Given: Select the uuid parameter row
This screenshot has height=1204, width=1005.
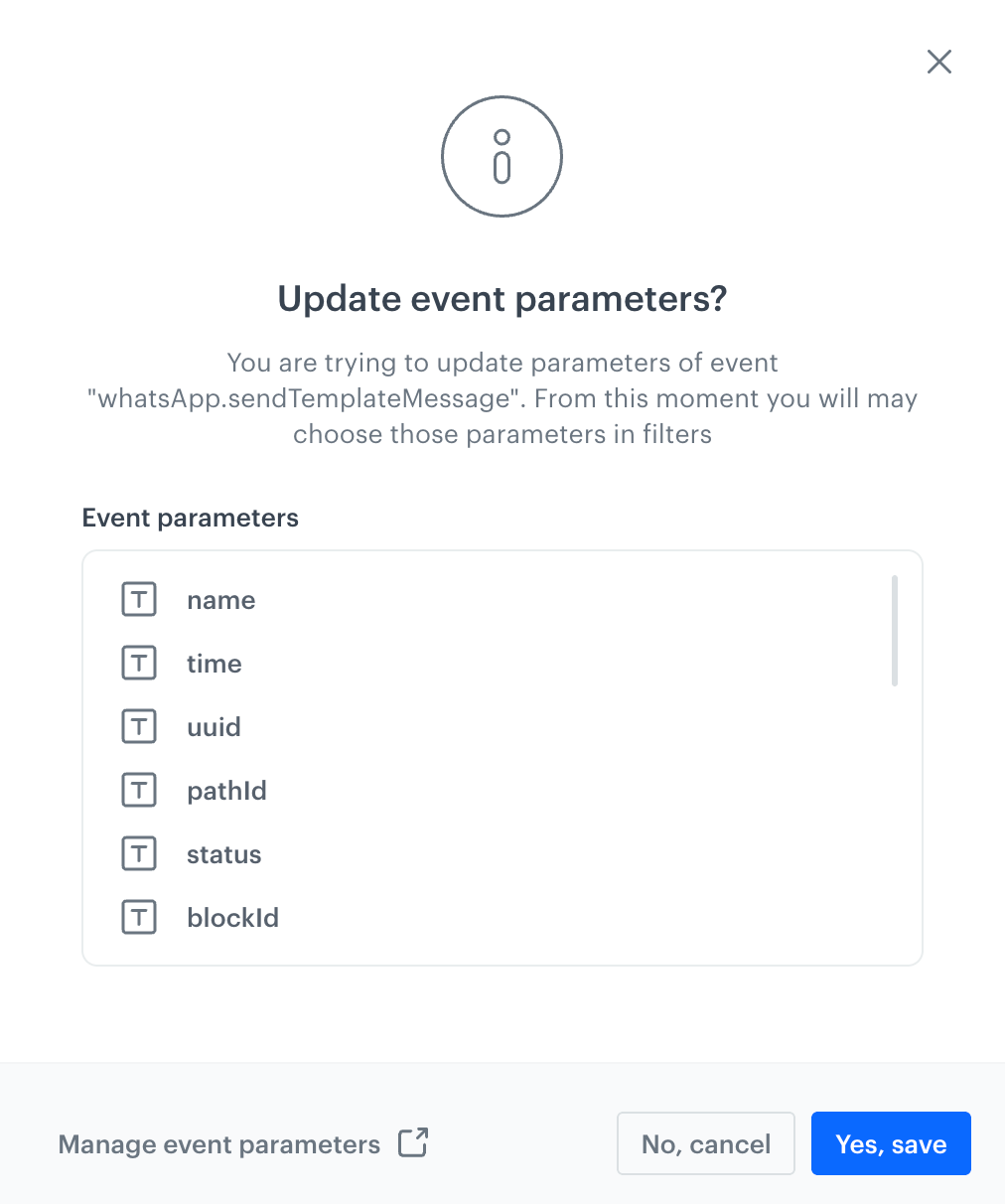Looking at the screenshot, I should coord(214,726).
